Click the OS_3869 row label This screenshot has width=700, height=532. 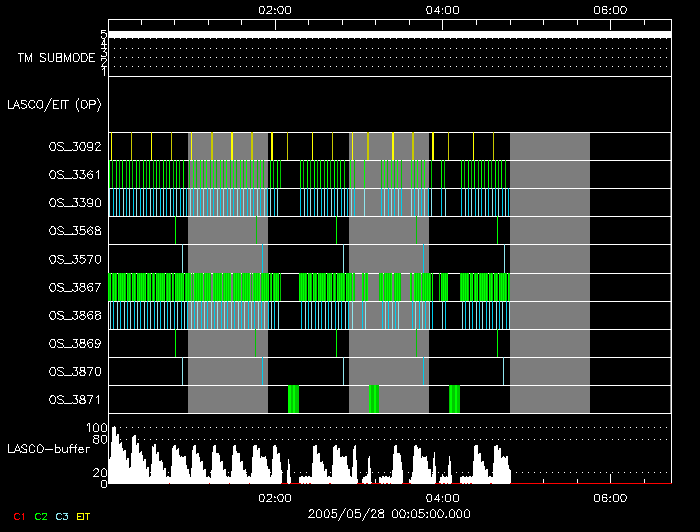click(75, 344)
